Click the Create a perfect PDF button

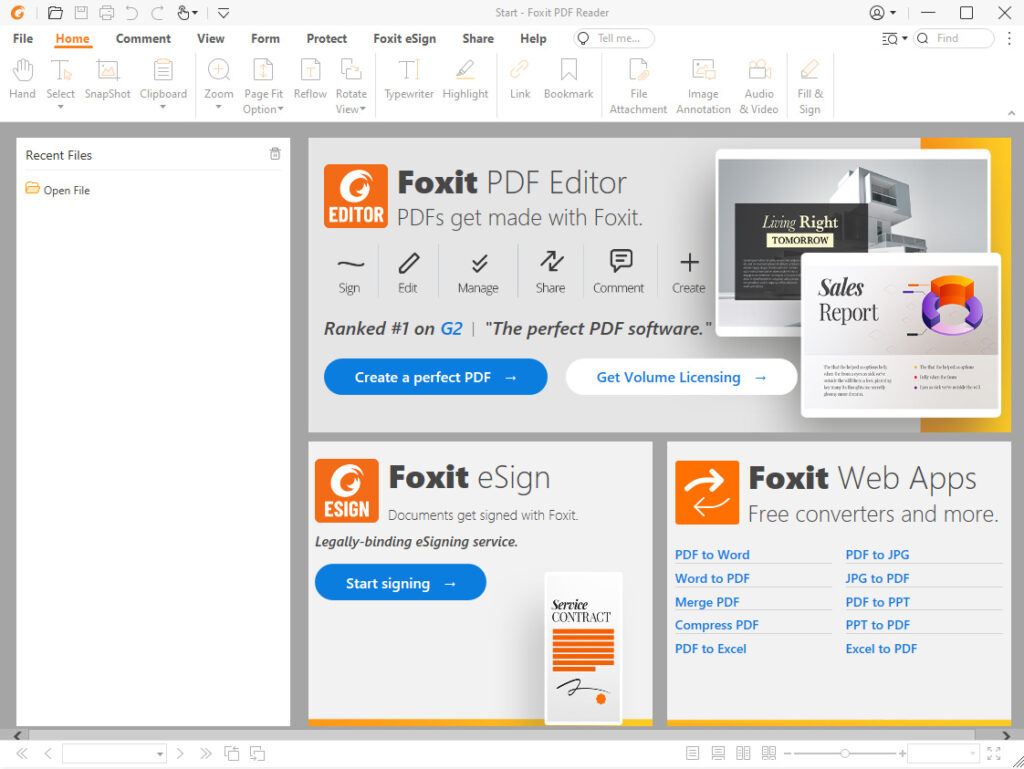click(436, 377)
